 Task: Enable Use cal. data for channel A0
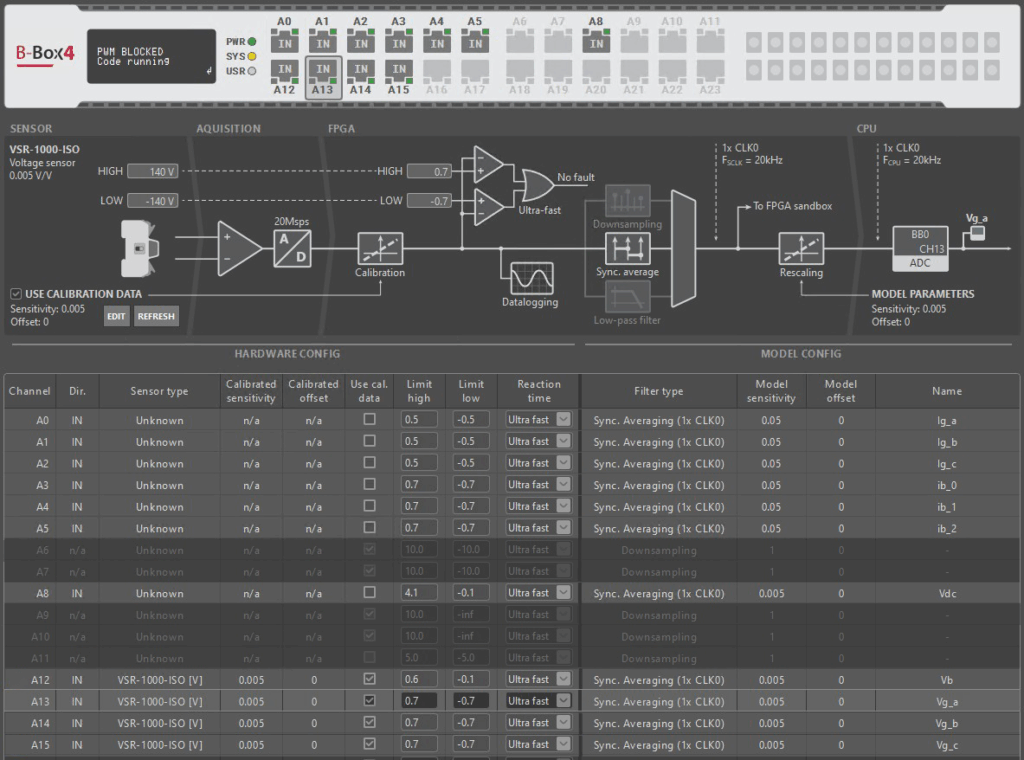tap(369, 420)
